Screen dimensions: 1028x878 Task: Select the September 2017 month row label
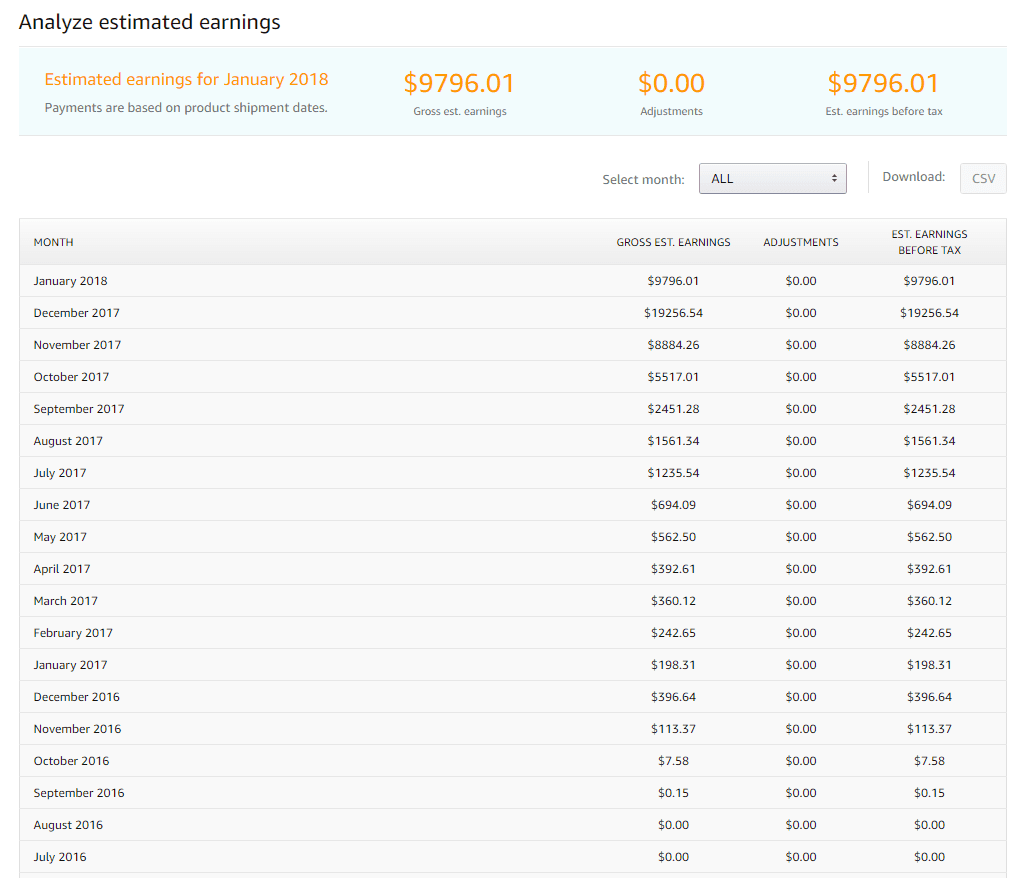(79, 409)
